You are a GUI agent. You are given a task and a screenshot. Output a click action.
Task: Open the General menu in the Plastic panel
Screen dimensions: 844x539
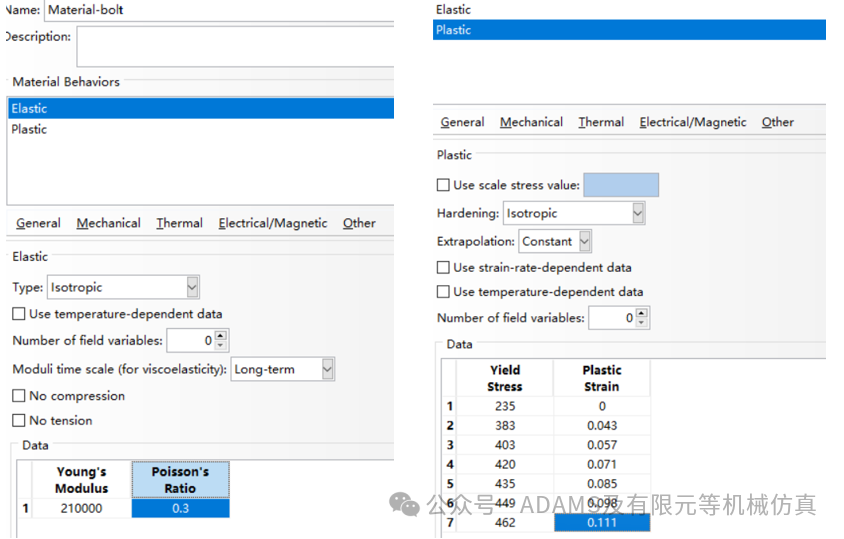[x=462, y=122]
